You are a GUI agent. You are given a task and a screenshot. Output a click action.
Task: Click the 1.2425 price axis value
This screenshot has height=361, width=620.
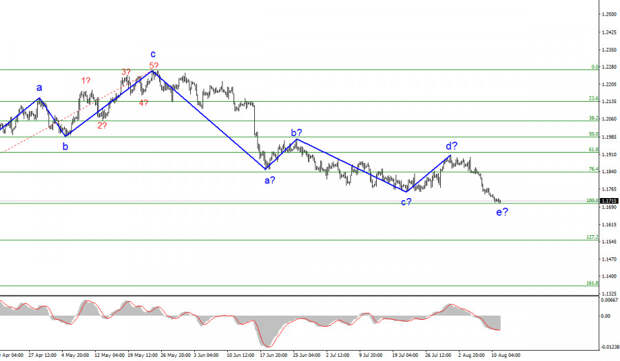click(x=609, y=32)
